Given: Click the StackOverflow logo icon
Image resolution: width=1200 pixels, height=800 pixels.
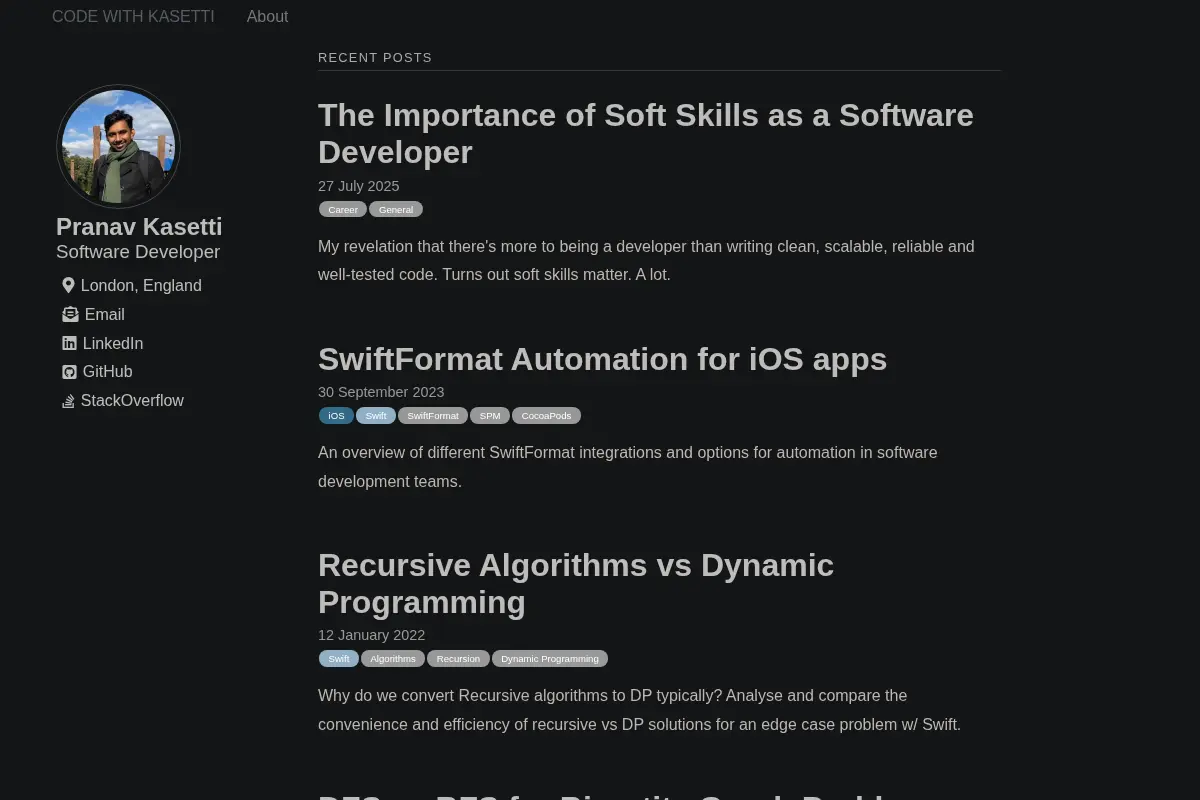Looking at the screenshot, I should 68,401.
